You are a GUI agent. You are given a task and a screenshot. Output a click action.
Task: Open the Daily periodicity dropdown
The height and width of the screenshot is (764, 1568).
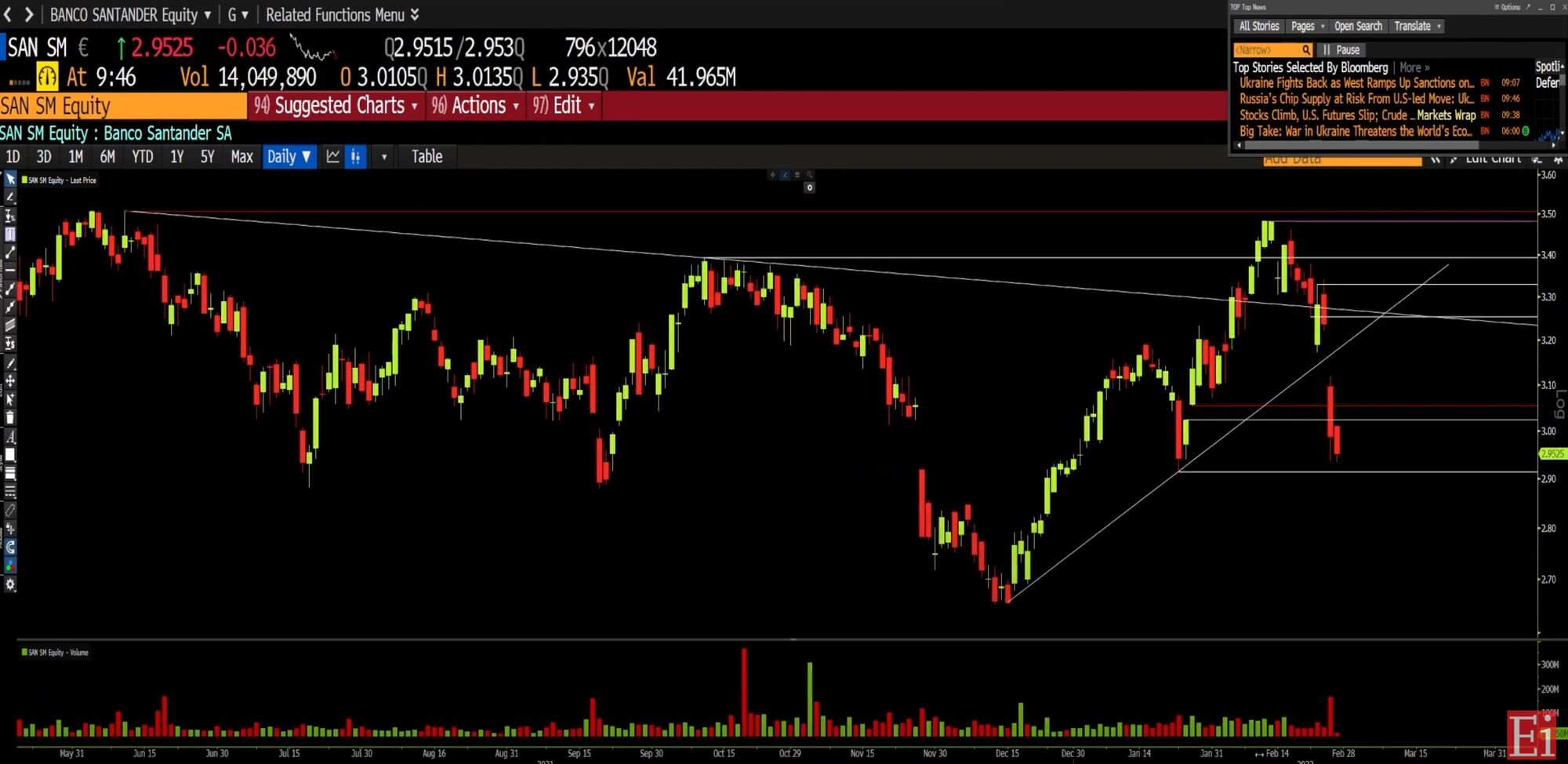[x=289, y=156]
